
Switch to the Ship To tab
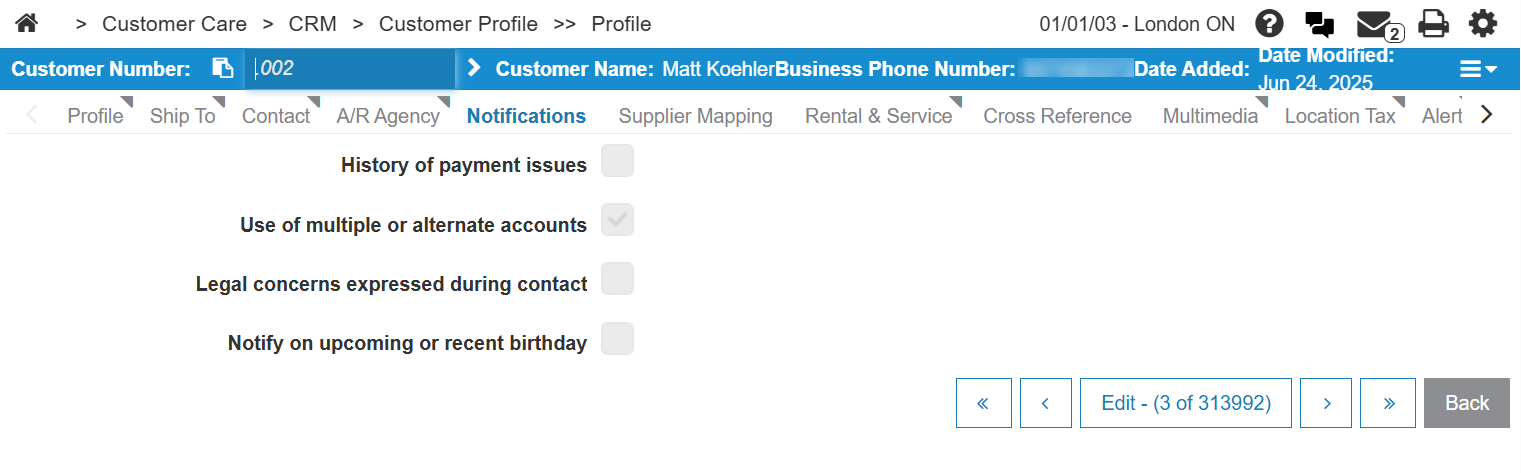(x=183, y=116)
